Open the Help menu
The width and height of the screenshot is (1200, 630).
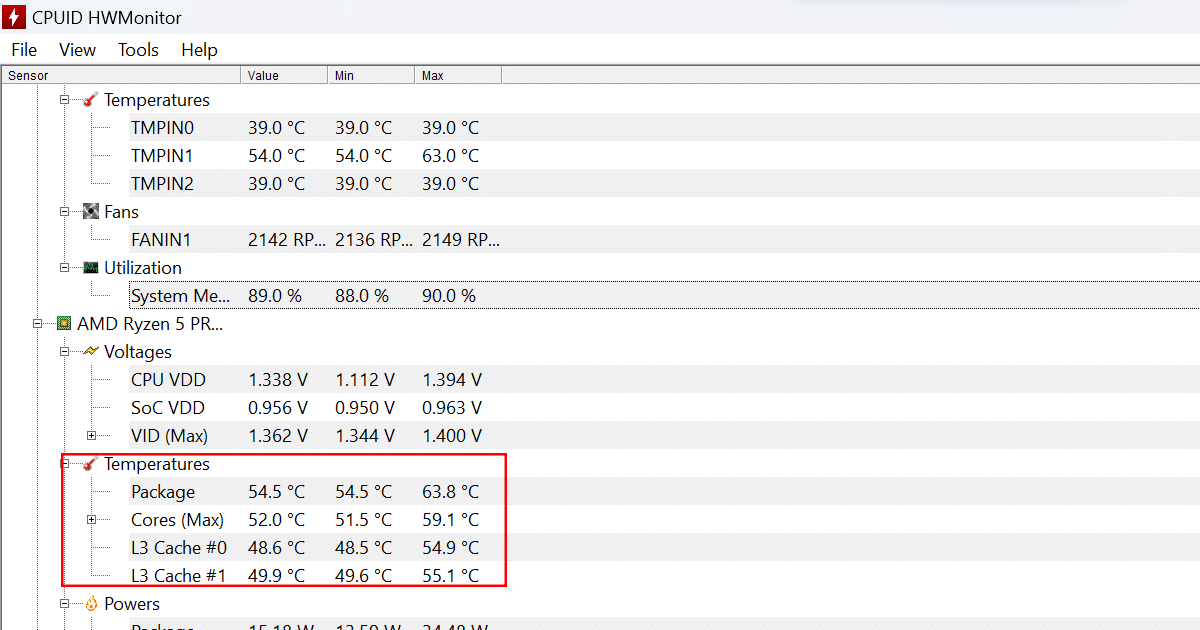point(199,50)
